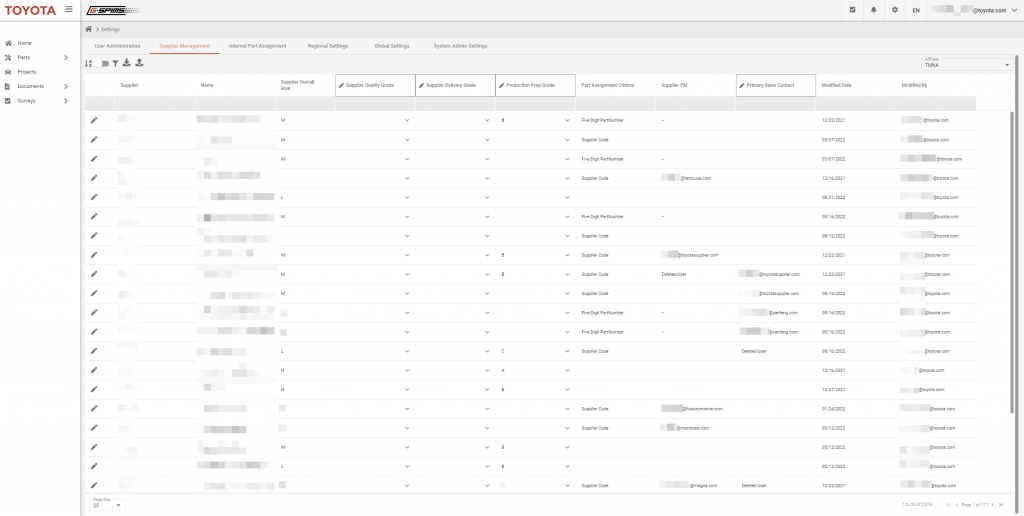Click the Part Assignment Criteria column header

point(607,86)
